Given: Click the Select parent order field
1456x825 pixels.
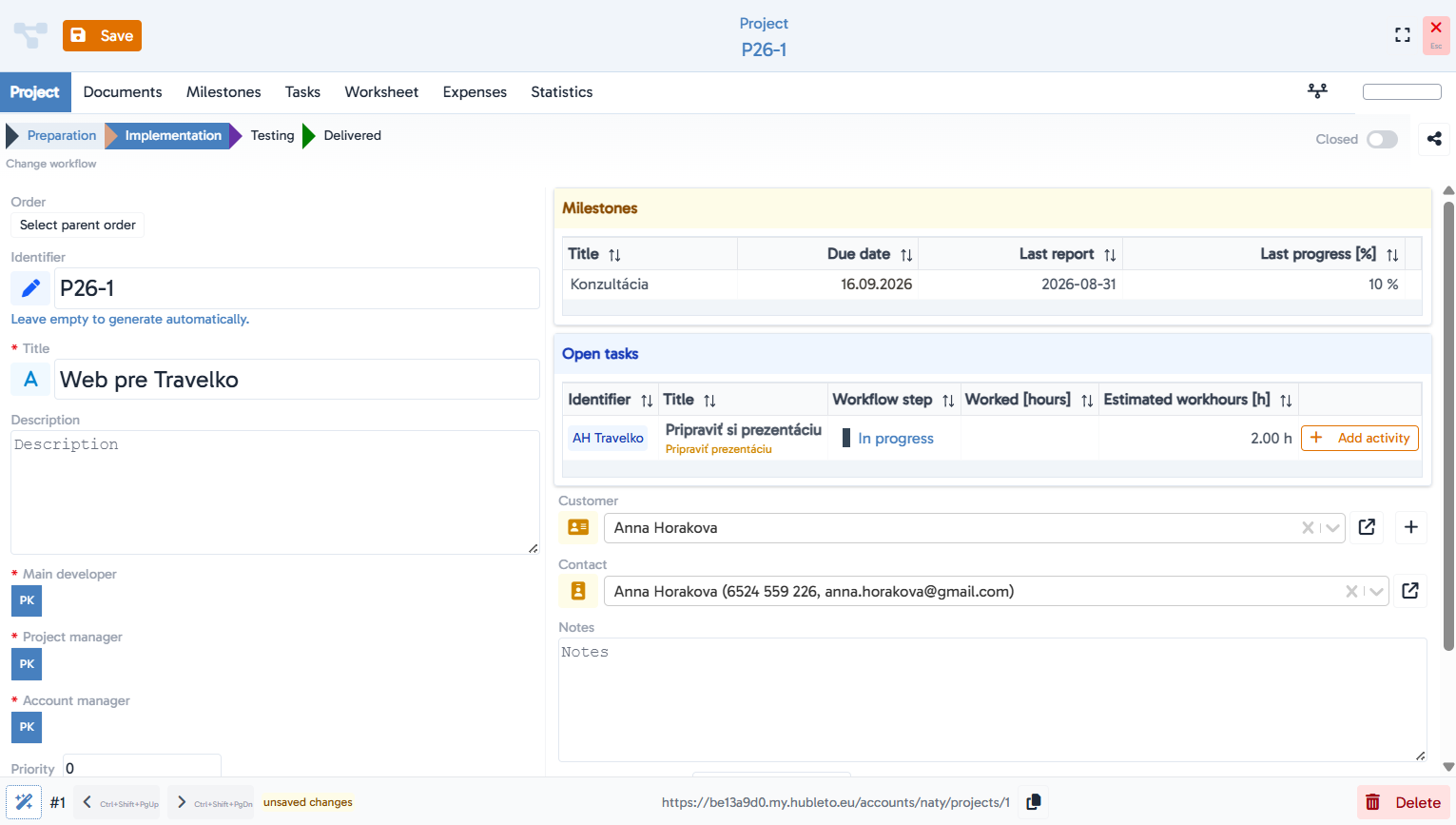Looking at the screenshot, I should 78,226.
